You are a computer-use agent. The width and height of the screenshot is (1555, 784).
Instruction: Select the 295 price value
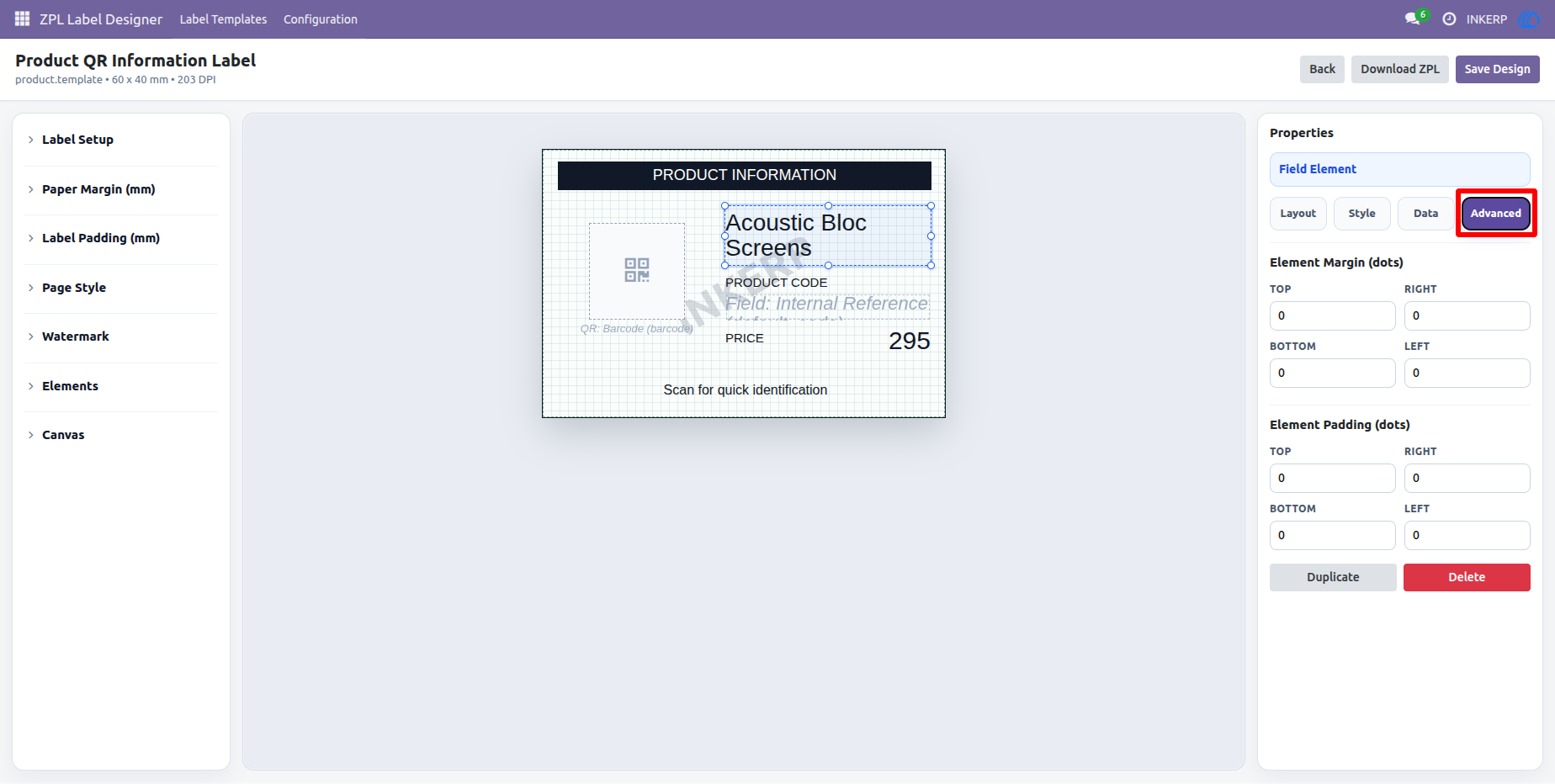[910, 341]
